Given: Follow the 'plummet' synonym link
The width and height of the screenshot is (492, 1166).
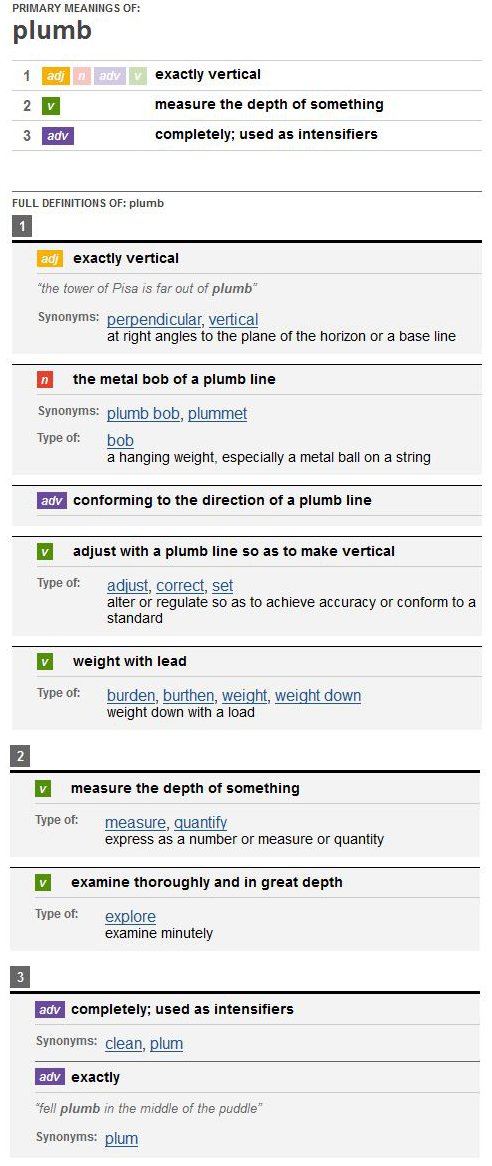Looking at the screenshot, I should tap(217, 413).
